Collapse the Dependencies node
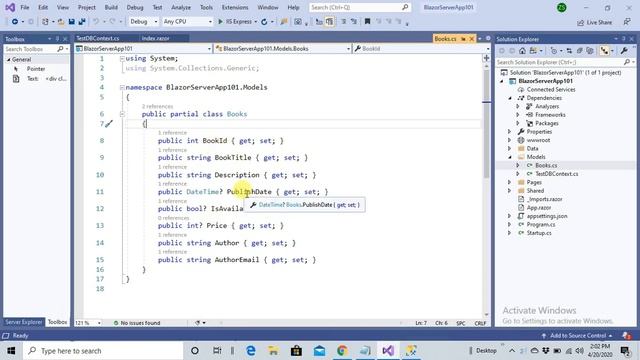Screen dimensions: 640x360 (x=510, y=98)
